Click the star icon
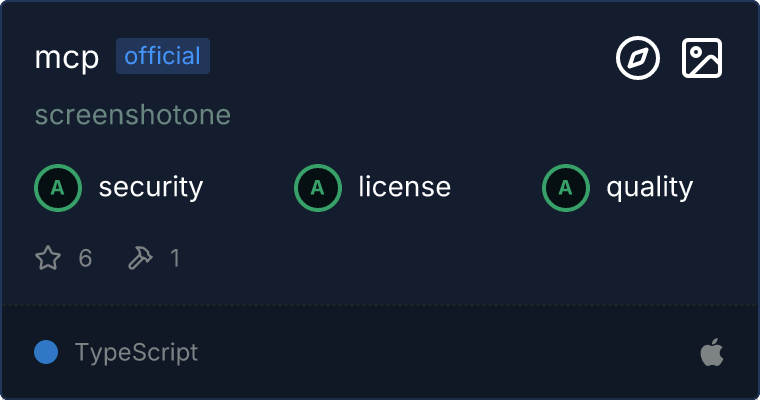This screenshot has width=760, height=400. [x=48, y=259]
